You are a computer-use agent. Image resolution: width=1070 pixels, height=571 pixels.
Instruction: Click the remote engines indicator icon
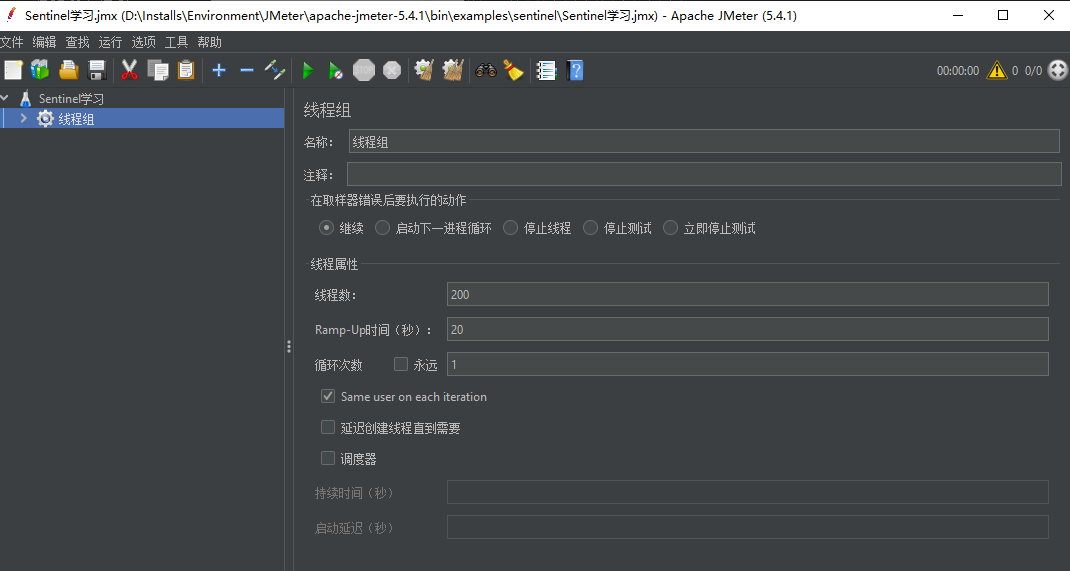[1057, 70]
